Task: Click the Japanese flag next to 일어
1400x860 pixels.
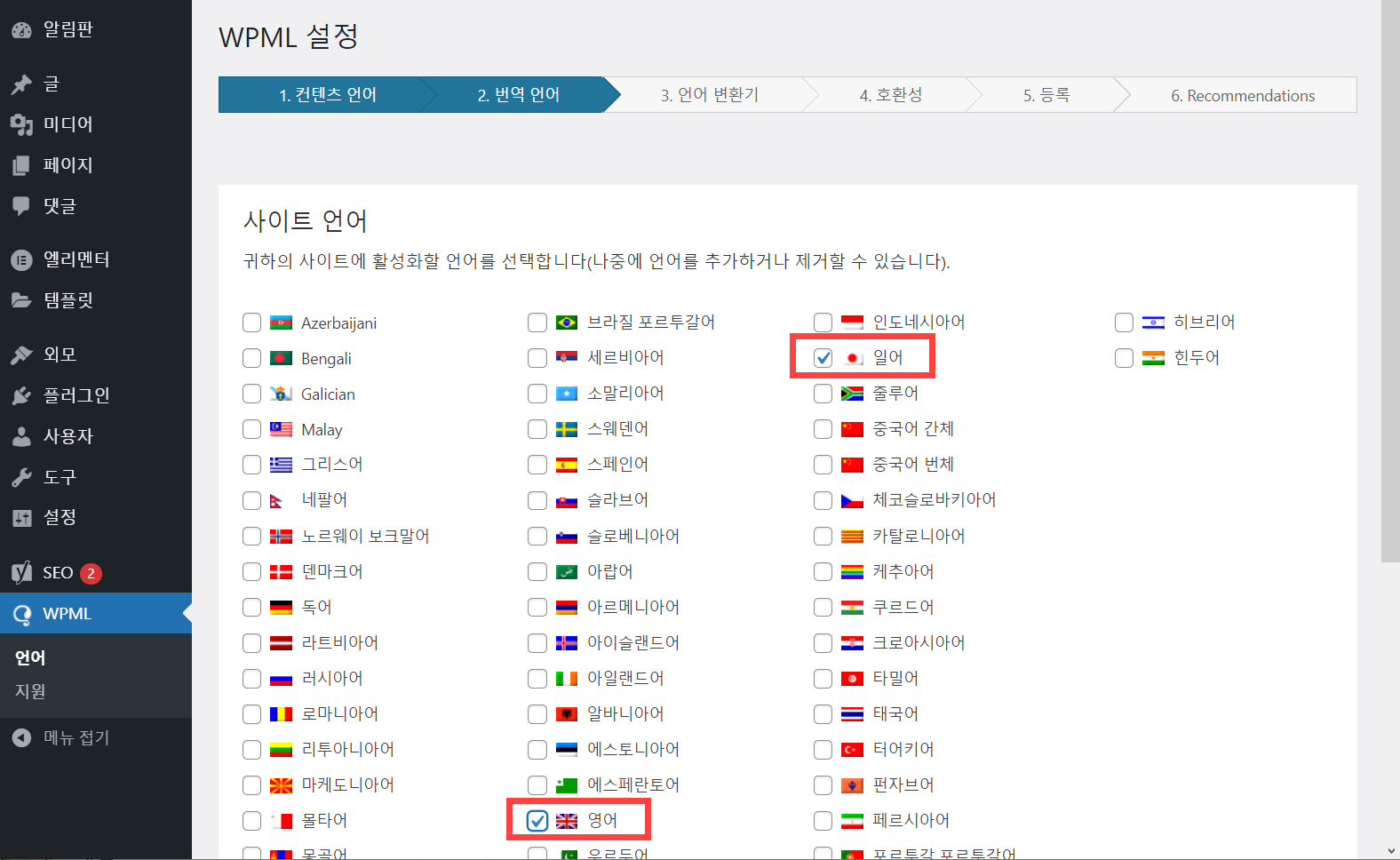Action: point(853,358)
